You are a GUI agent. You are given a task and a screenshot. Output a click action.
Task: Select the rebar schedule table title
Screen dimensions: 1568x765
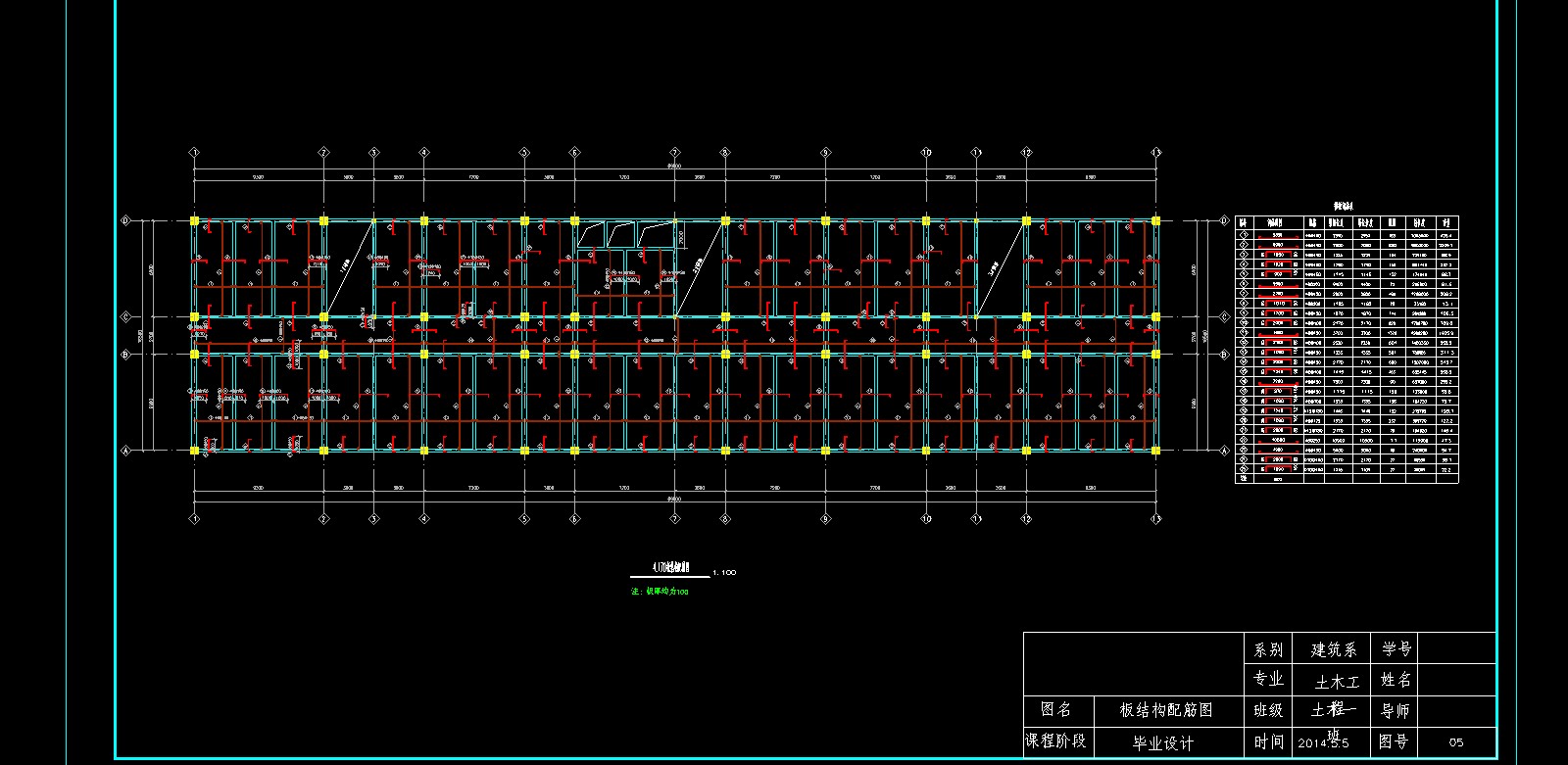point(1343,207)
